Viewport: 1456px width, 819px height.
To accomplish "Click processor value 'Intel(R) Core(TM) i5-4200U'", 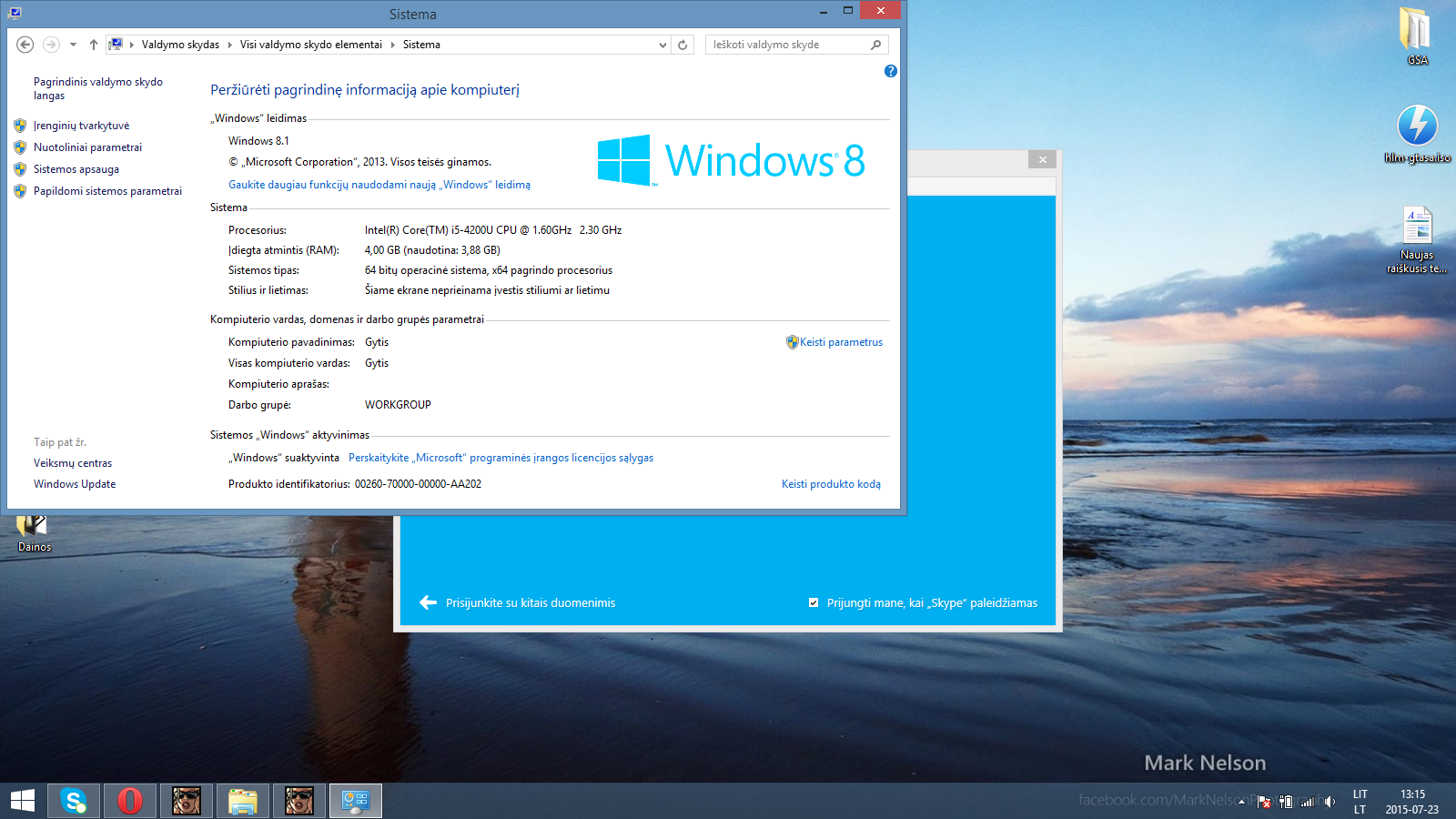I will (x=493, y=230).
